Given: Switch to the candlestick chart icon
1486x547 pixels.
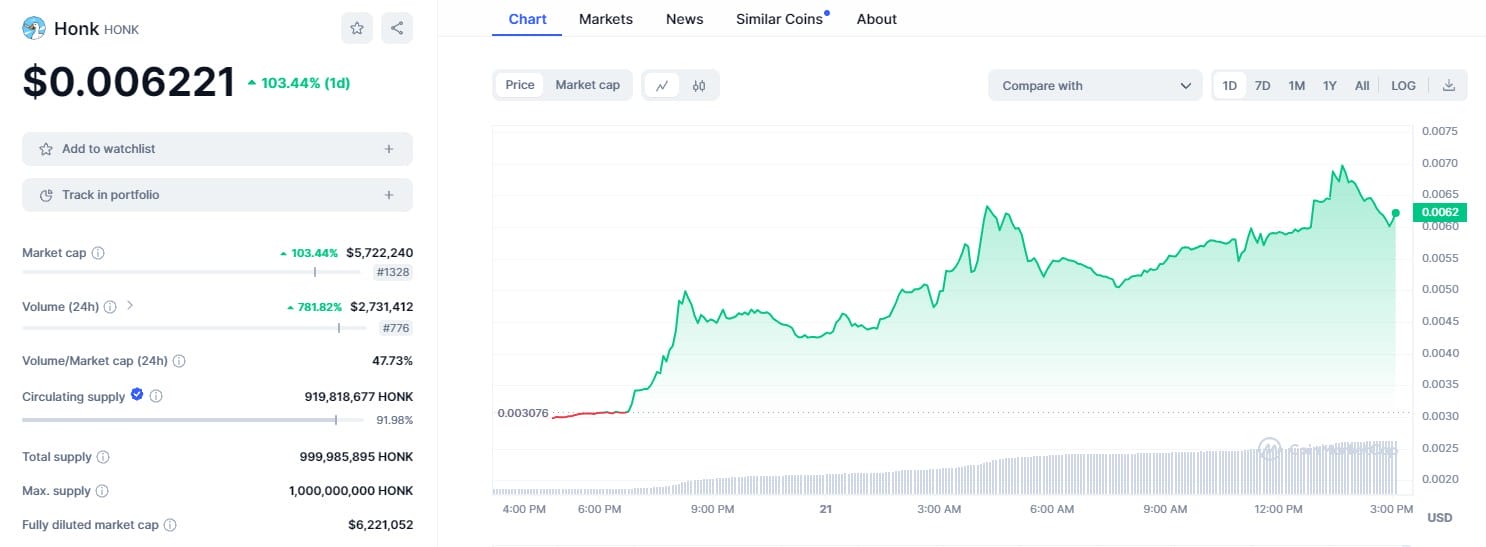Looking at the screenshot, I should click(699, 86).
